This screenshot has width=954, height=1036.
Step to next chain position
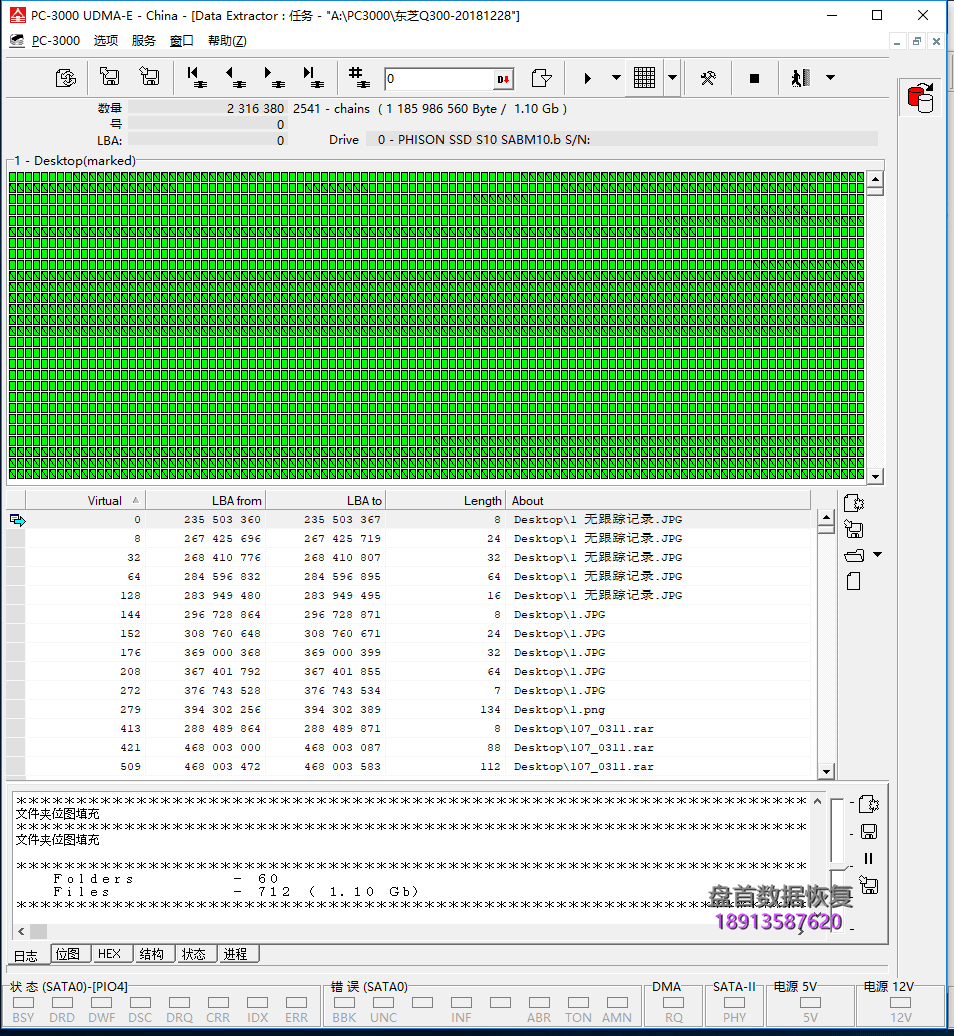(x=274, y=77)
